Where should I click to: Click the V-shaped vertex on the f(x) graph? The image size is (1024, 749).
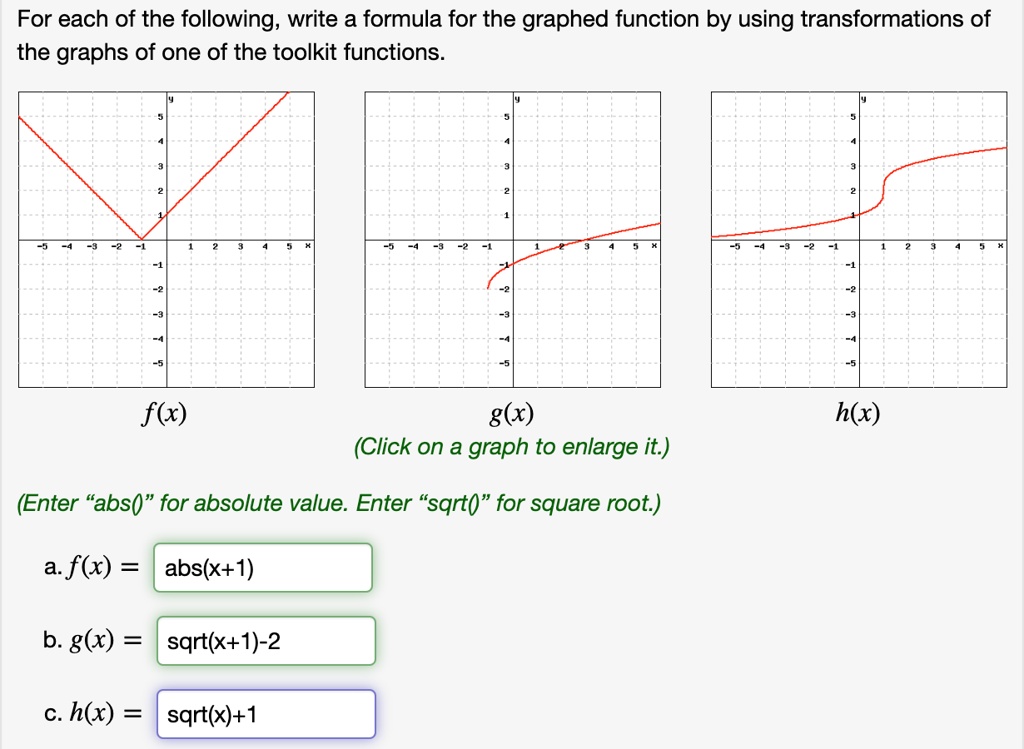[142, 239]
